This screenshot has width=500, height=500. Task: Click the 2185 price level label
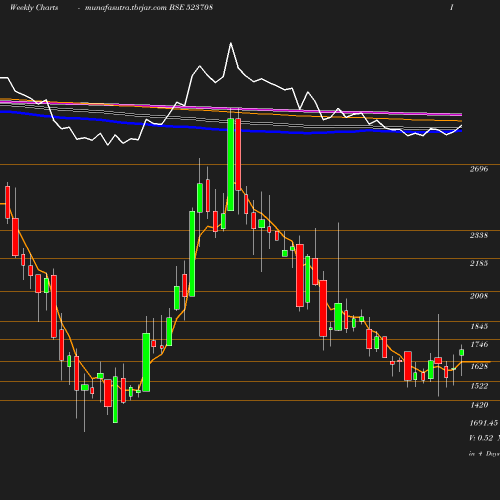(479, 263)
